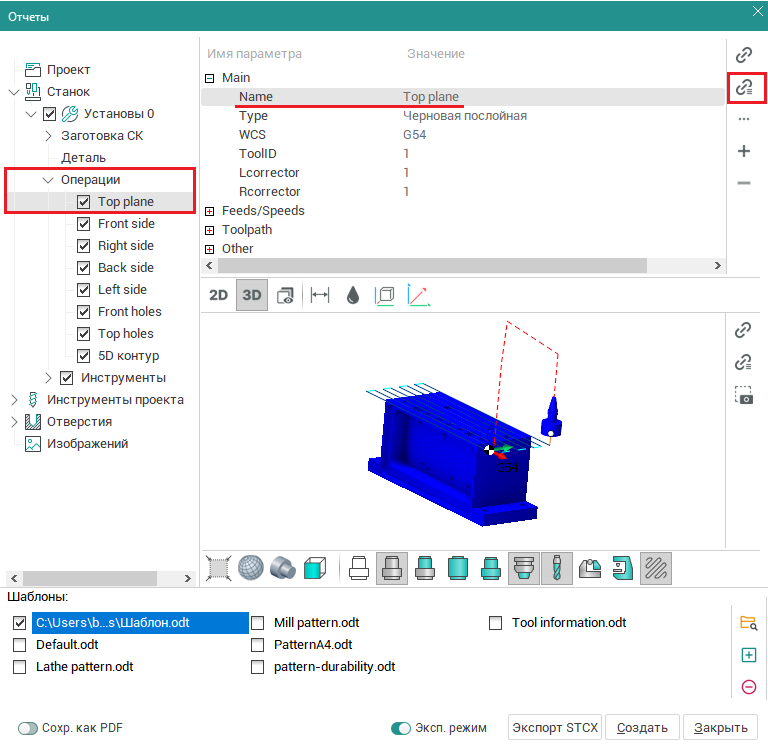Click the screenshot capture camera icon

point(743,395)
